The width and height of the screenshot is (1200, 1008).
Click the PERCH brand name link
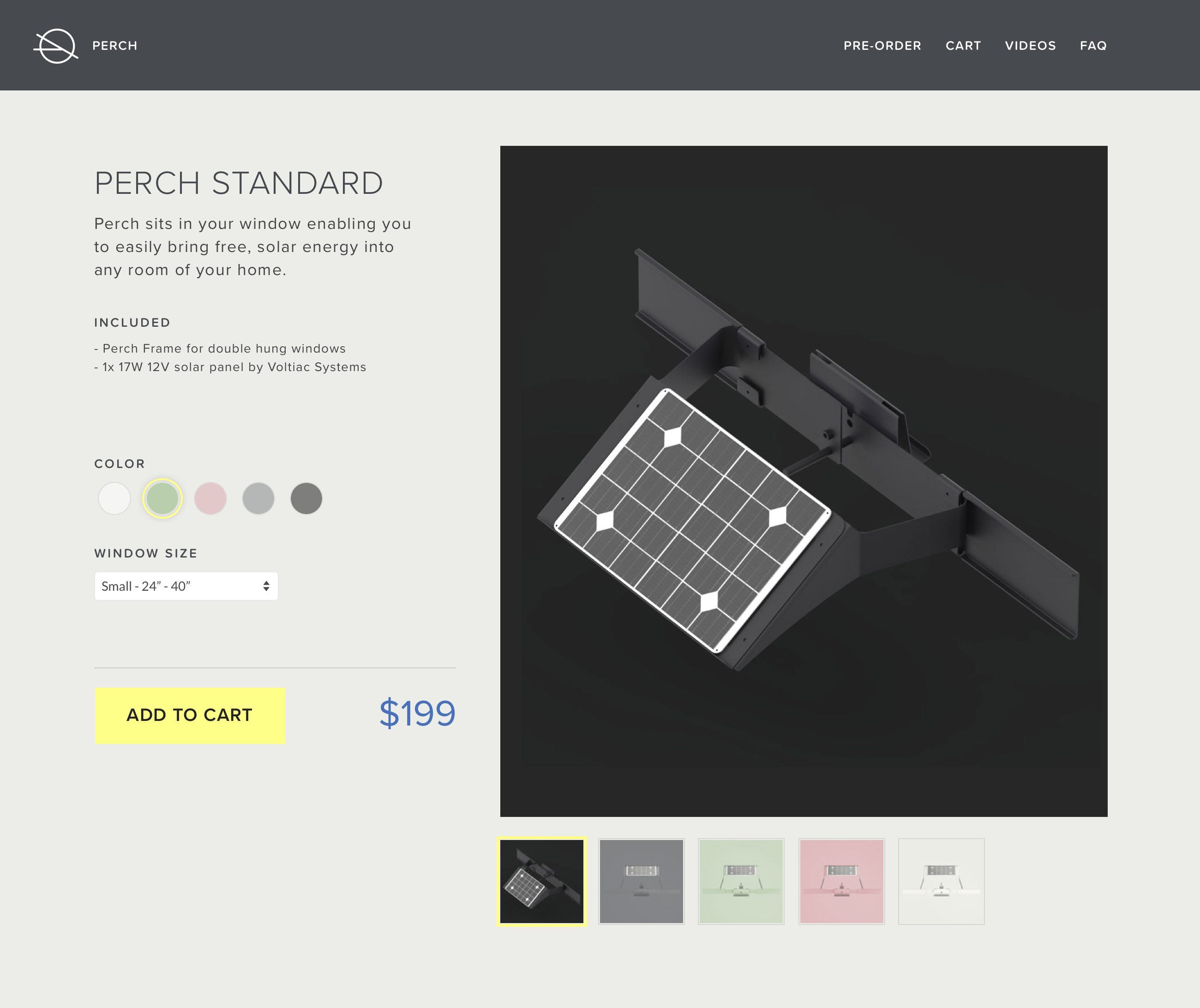click(x=115, y=46)
